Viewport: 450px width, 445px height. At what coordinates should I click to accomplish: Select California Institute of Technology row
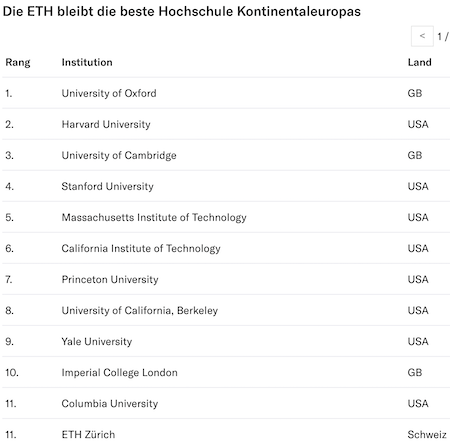(x=226, y=248)
